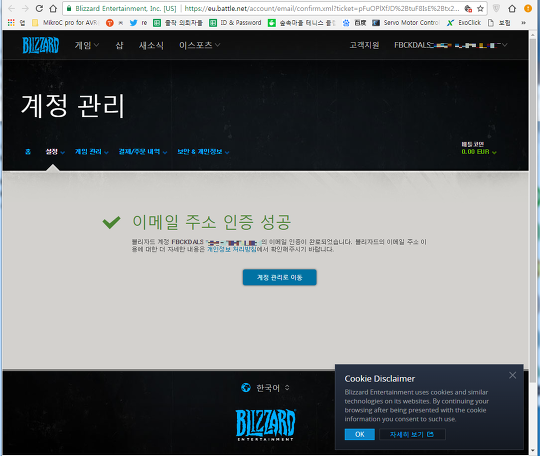Open the green tennis bookmark
This screenshot has height=456, width=540.
[x=301, y=23]
